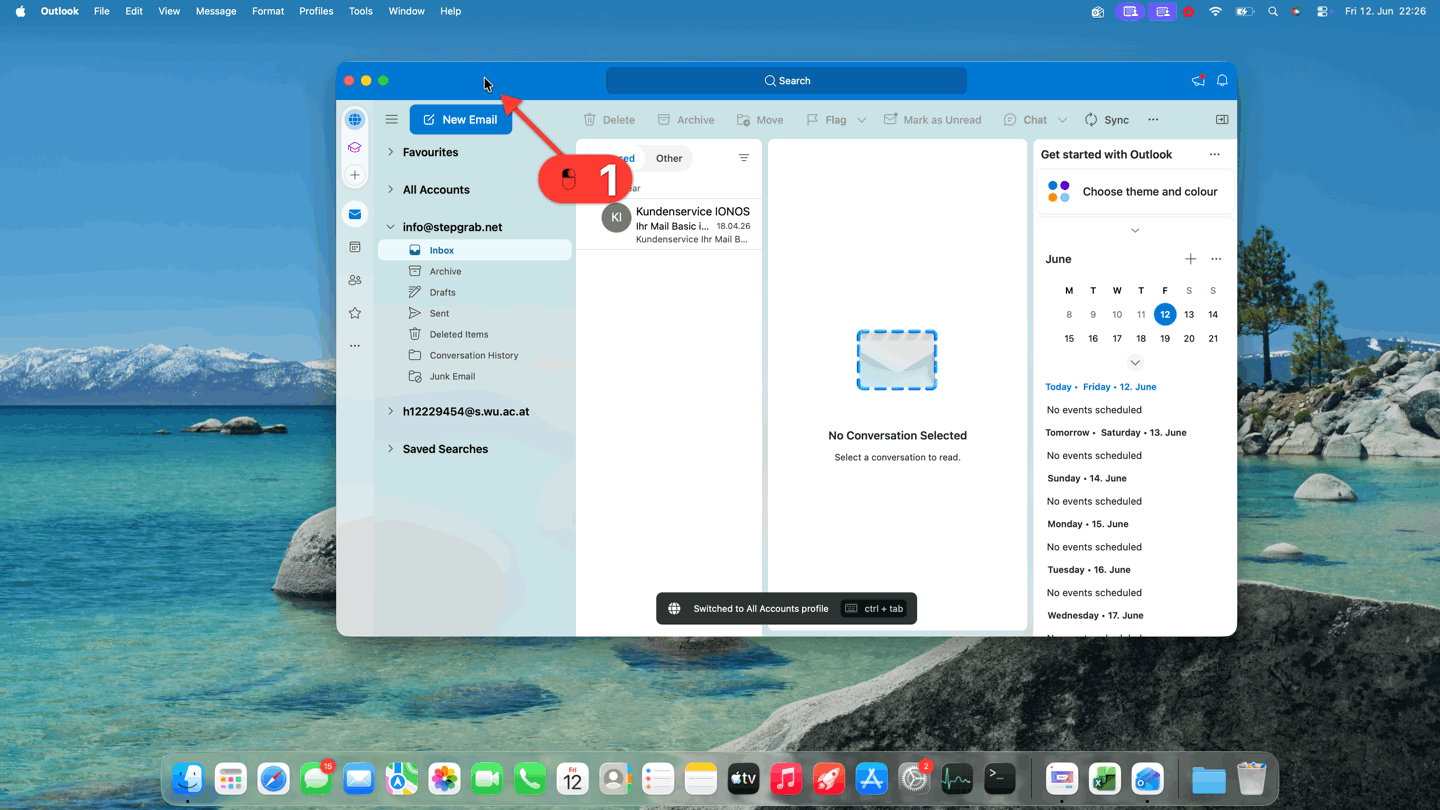
Task: Open the All Accounts globe profile icon
Action: pyautogui.click(x=355, y=120)
